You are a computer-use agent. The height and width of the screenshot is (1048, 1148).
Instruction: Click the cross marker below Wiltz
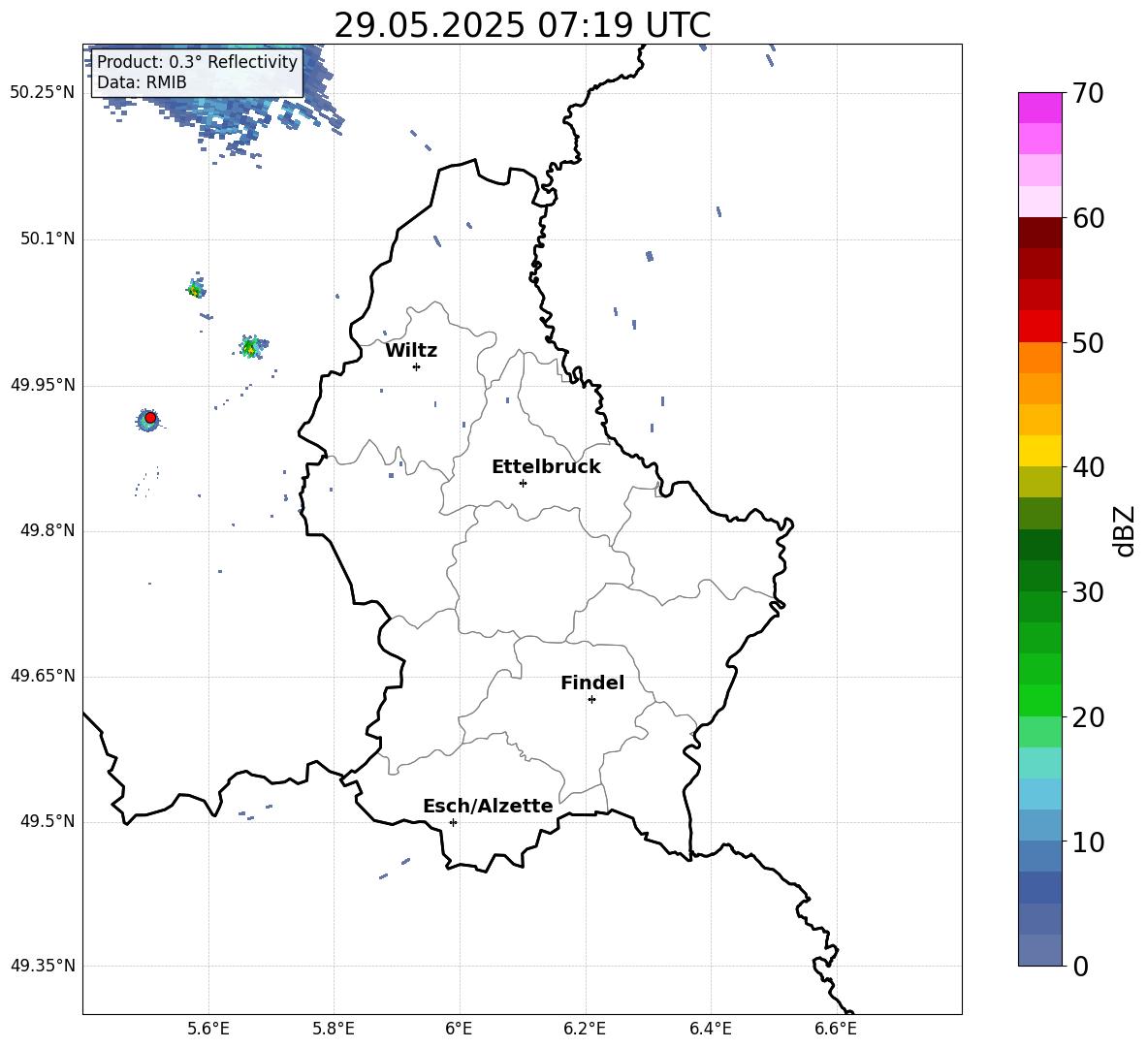click(x=417, y=366)
